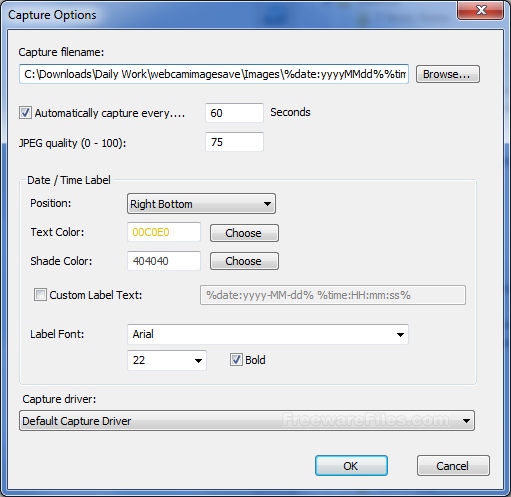Click the Shade Color hex value field
The width and height of the screenshot is (511, 497).
click(x=164, y=261)
